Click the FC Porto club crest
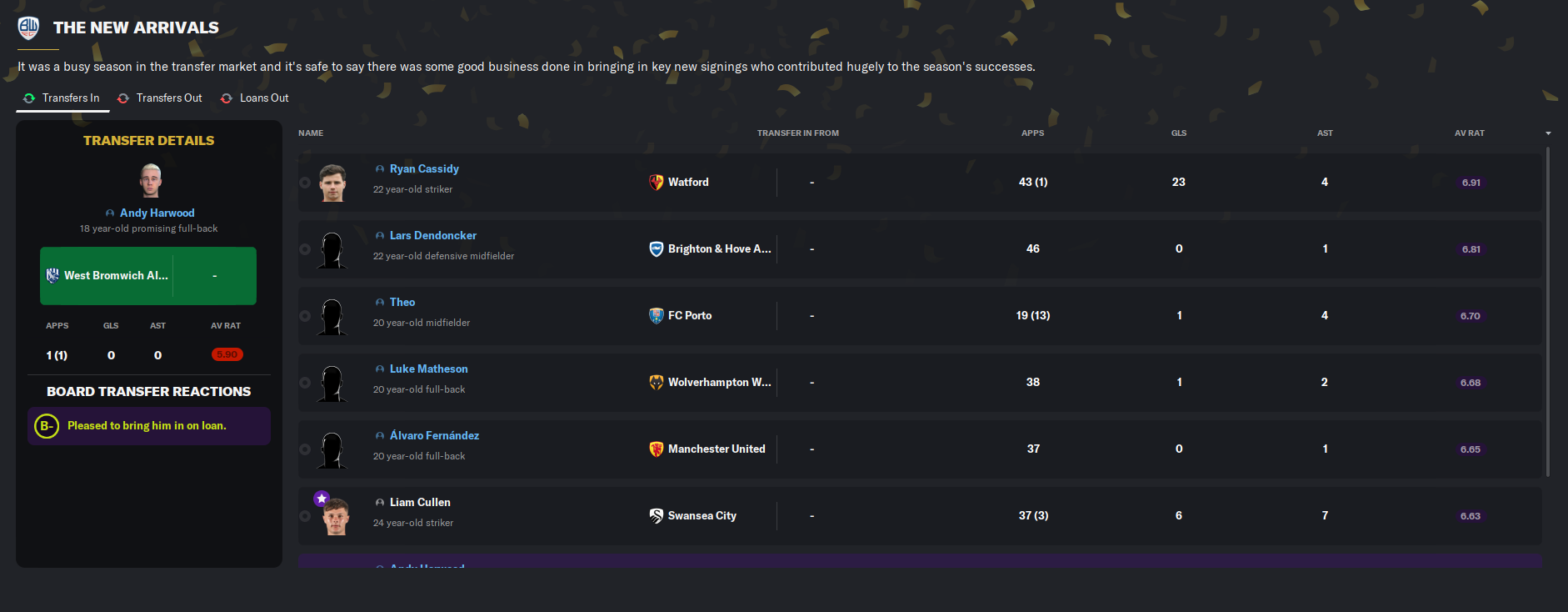Screen dimensions: 1568x612 [657, 315]
